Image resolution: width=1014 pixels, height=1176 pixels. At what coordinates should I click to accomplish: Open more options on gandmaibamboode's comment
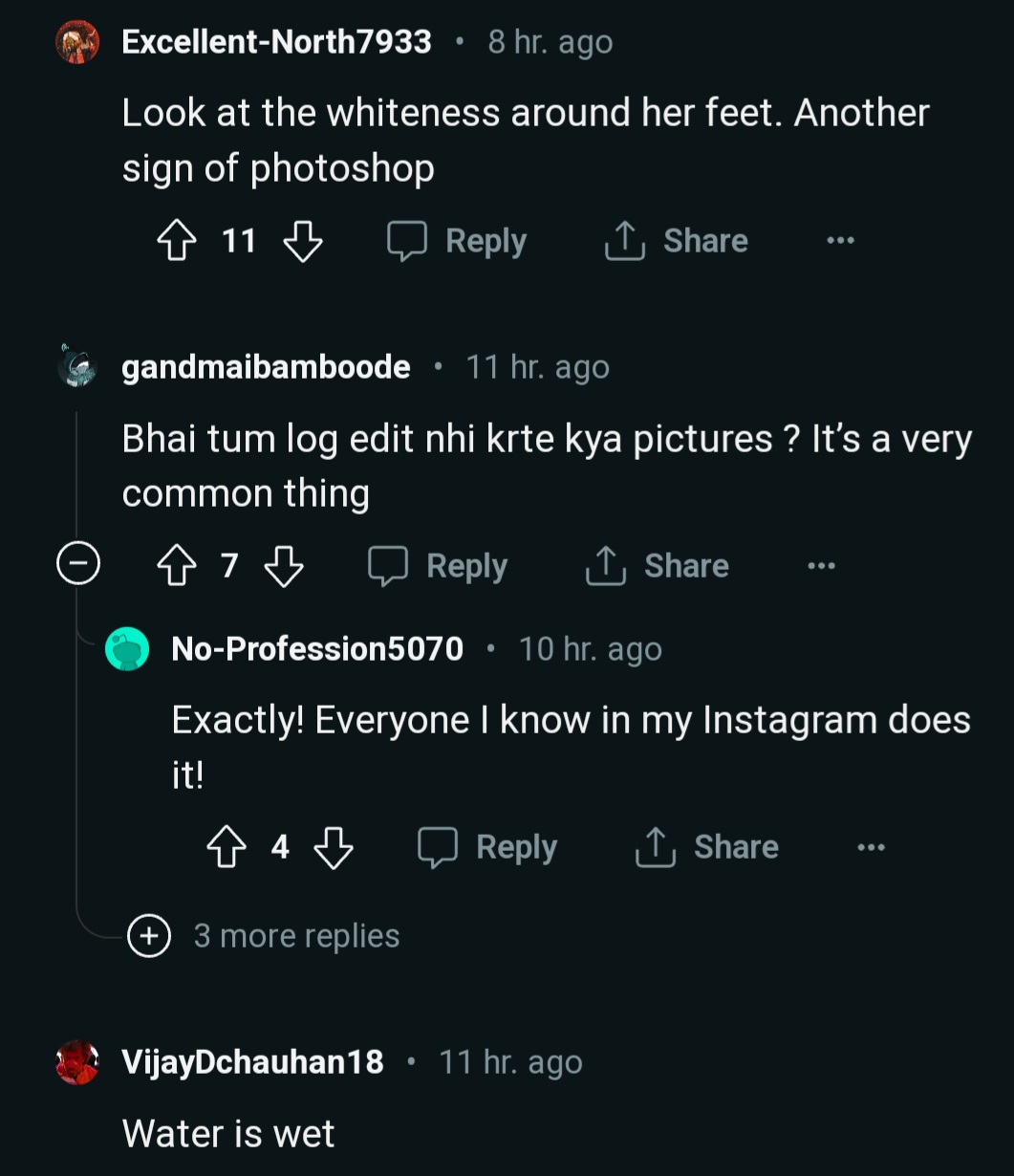click(821, 566)
